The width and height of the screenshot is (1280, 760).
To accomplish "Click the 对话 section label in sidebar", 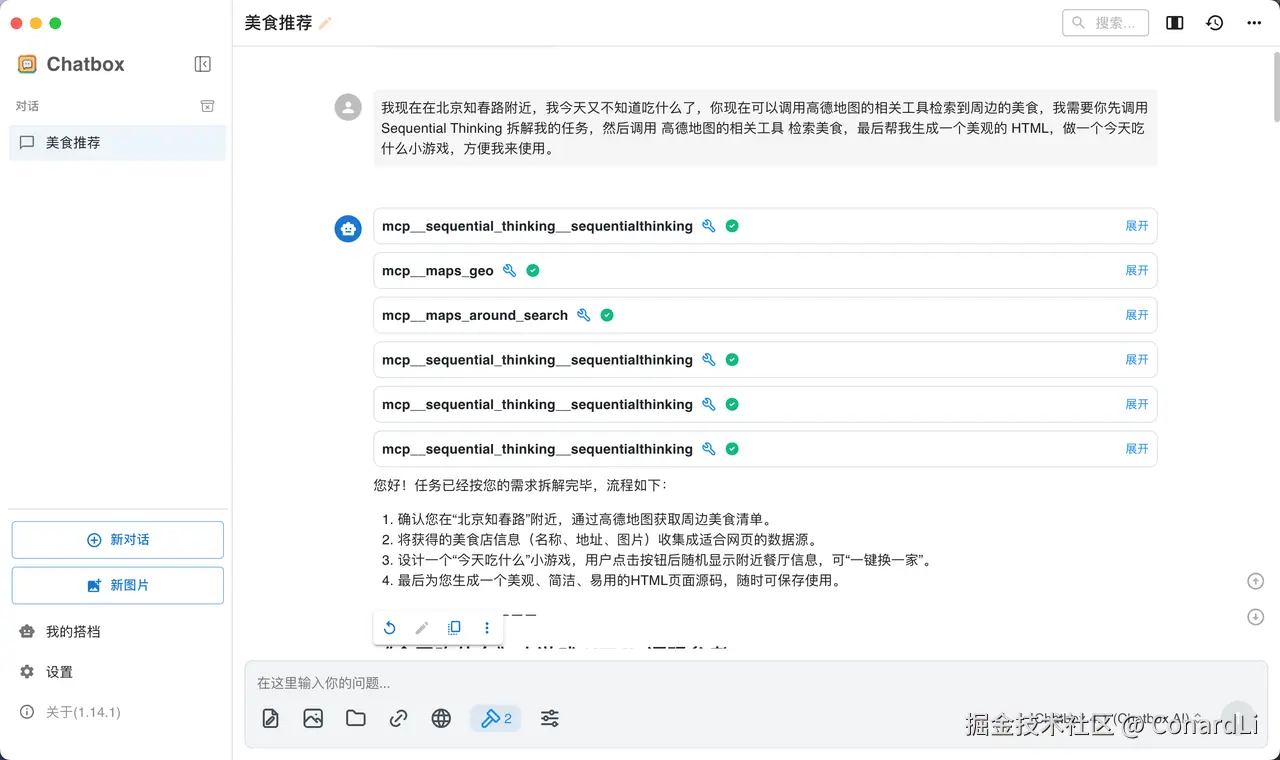I will [27, 106].
